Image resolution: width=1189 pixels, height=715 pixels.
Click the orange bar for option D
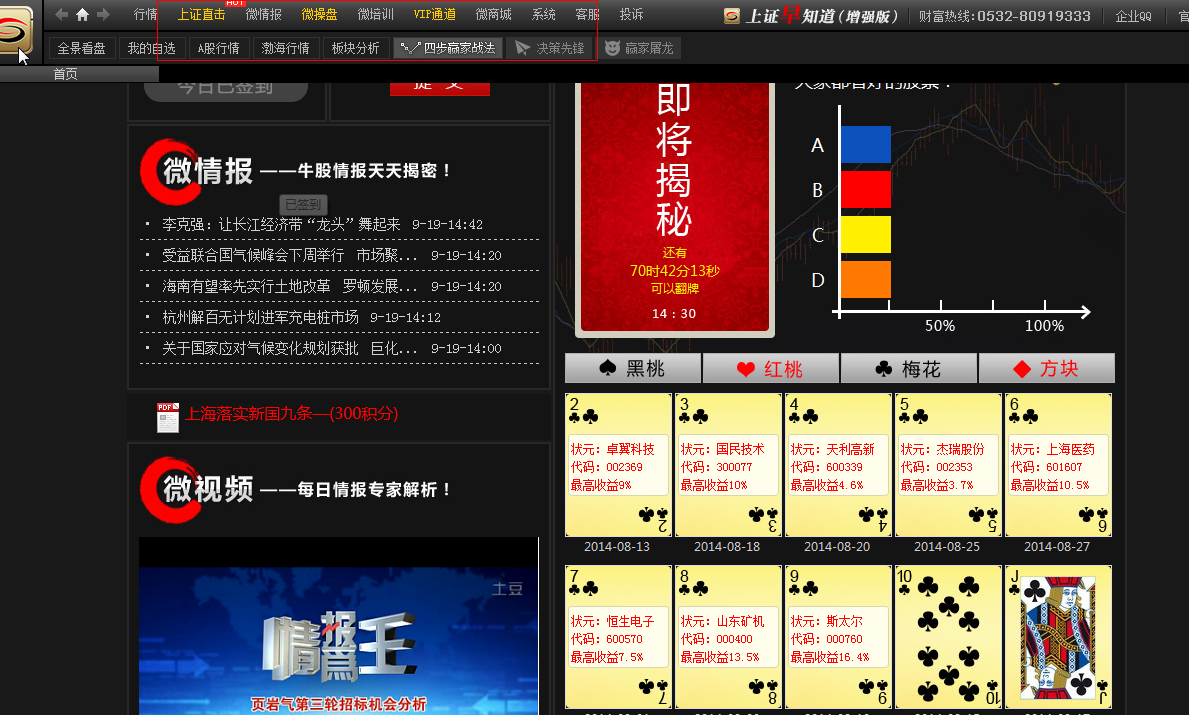[866, 279]
